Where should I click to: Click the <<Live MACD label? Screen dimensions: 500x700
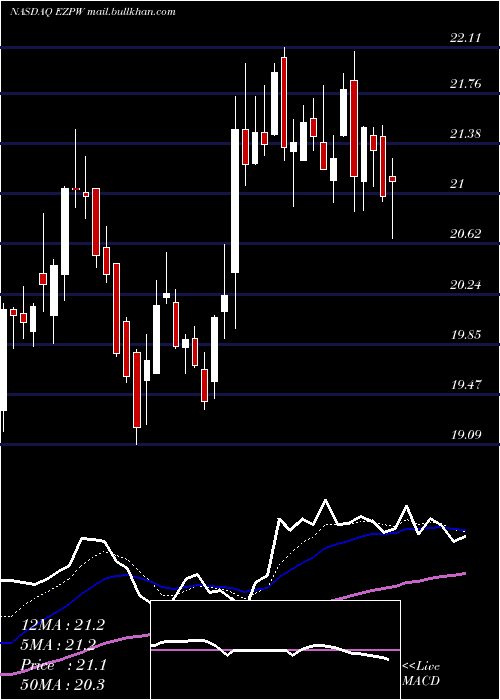[x=421, y=674]
